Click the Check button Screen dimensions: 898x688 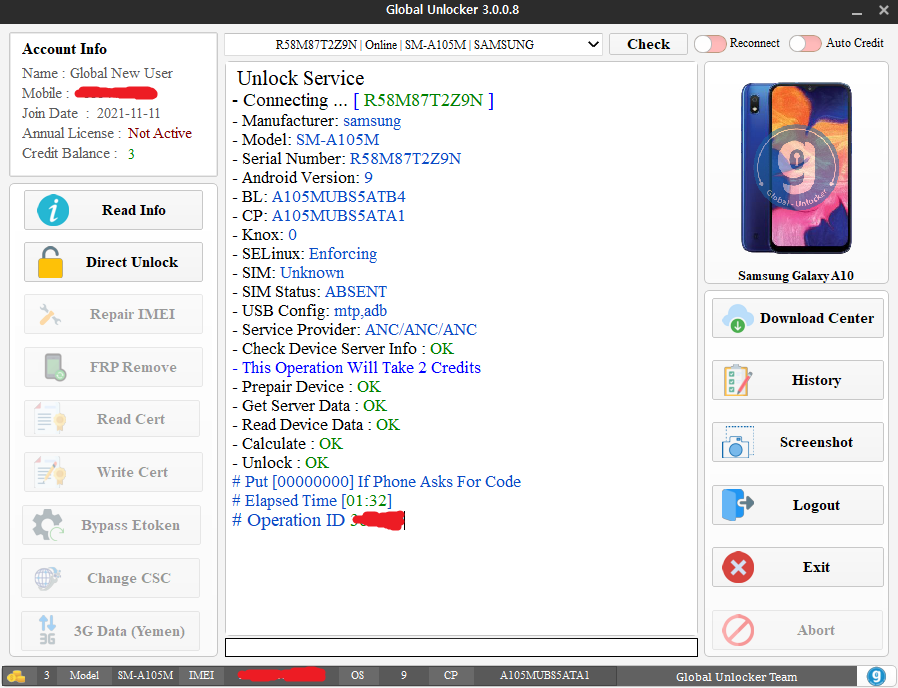click(648, 44)
